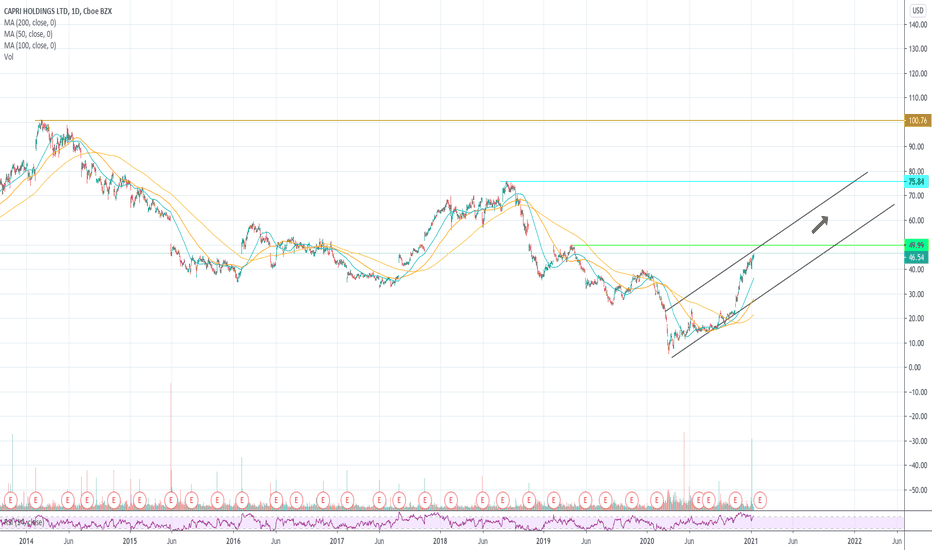Image resolution: width=932 pixels, height=550 pixels.
Task: Select the cyan horizontal line at 75.84
Action: (701, 181)
